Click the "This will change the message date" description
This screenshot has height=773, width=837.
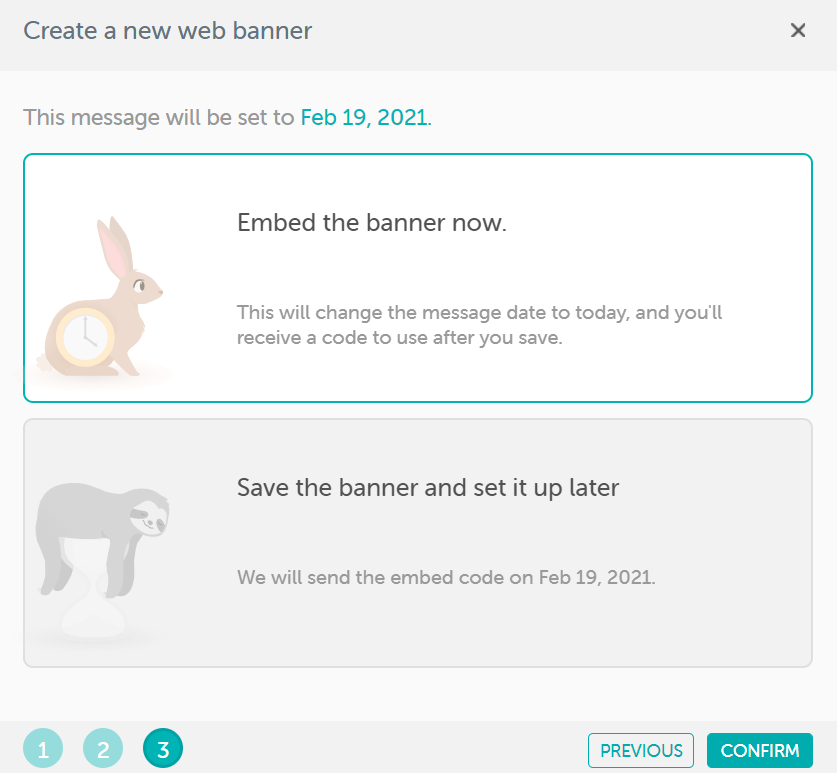coord(479,313)
